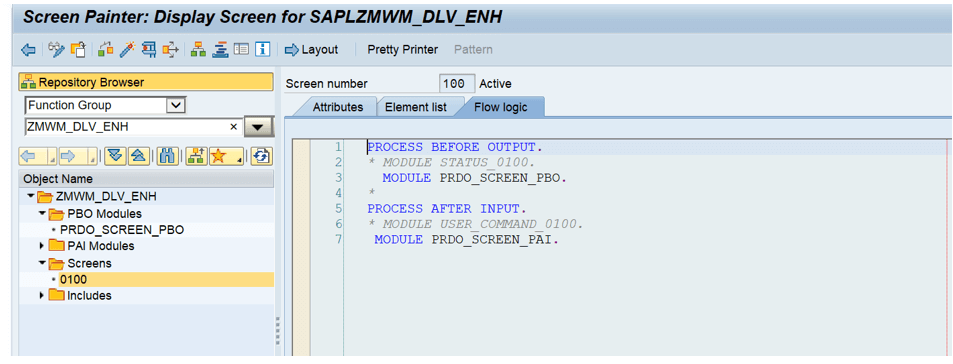
Task: Click the PROCESS AFTER INPUT code line
Action: tap(447, 209)
